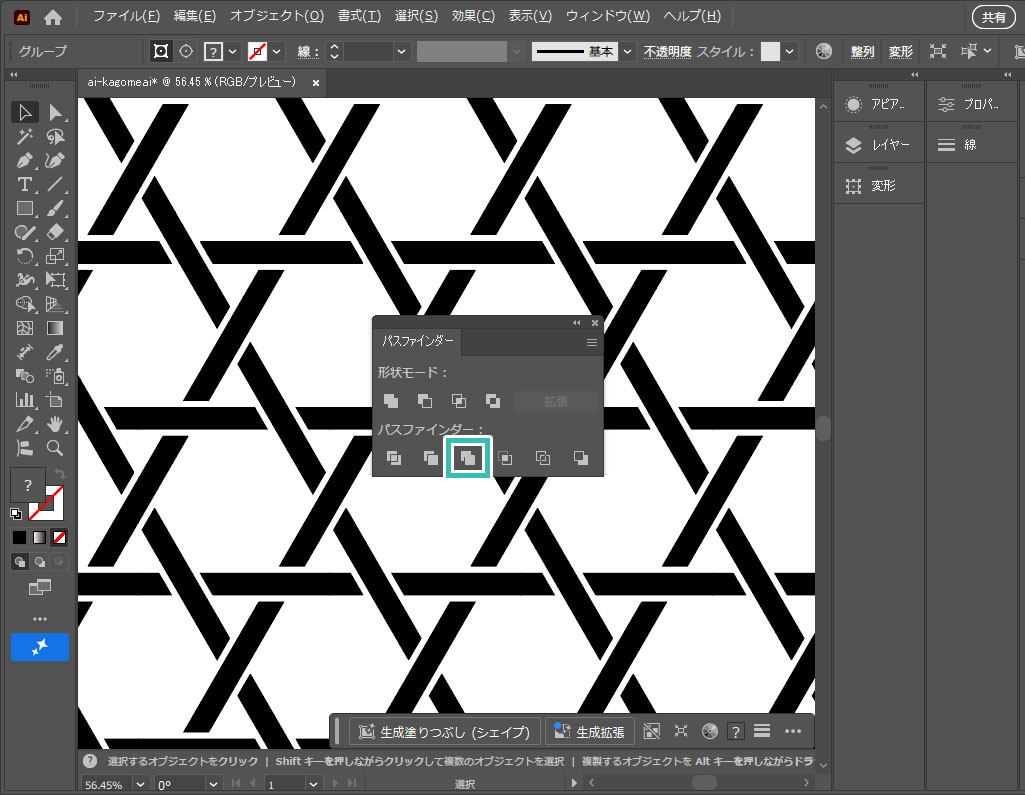Image resolution: width=1025 pixels, height=795 pixels.
Task: Click the Fill color swatch in toolbox
Action: click(x=28, y=485)
